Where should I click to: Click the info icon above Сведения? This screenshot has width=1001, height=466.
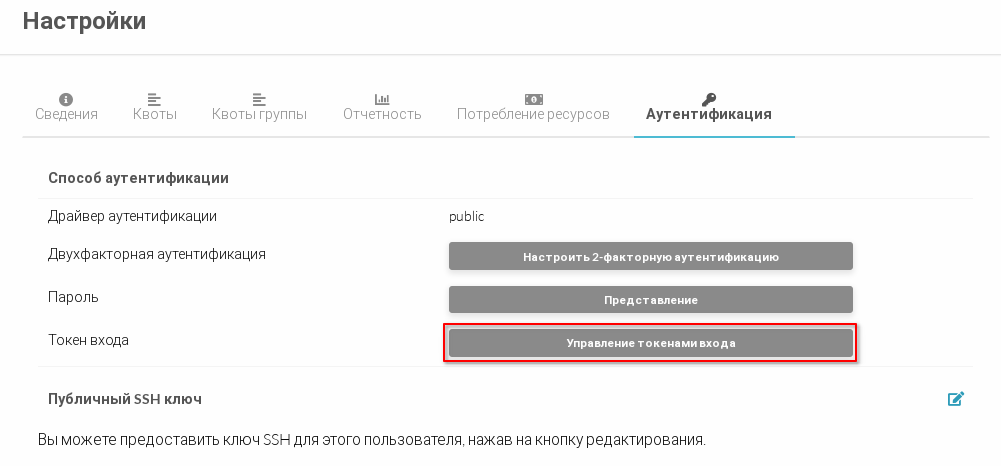tap(66, 99)
